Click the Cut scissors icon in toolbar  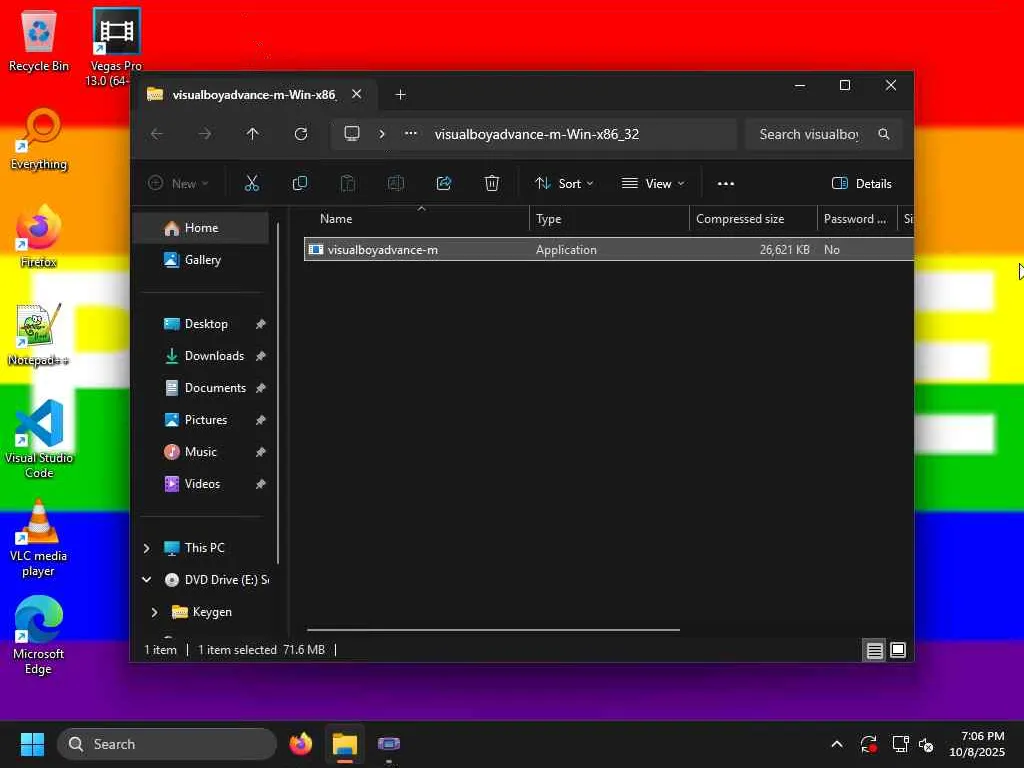(251, 184)
